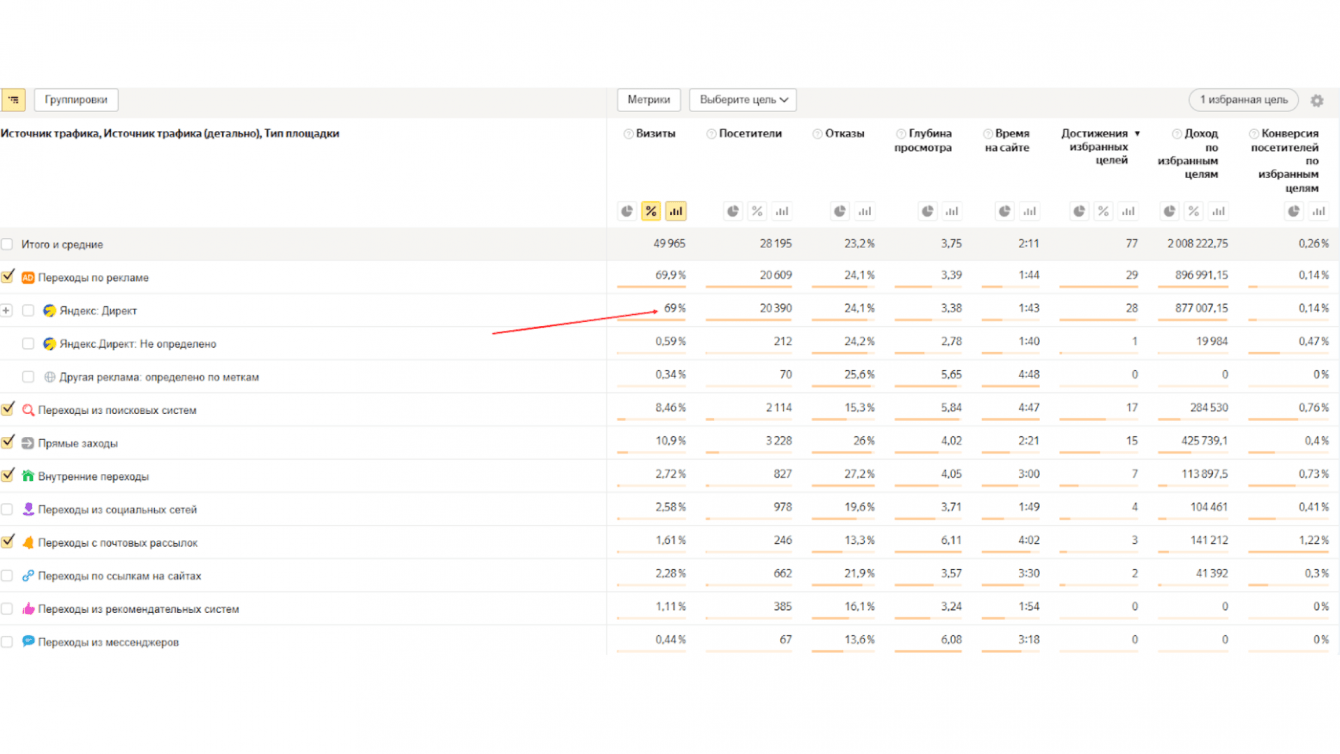Click the Метрики button

tap(649, 100)
